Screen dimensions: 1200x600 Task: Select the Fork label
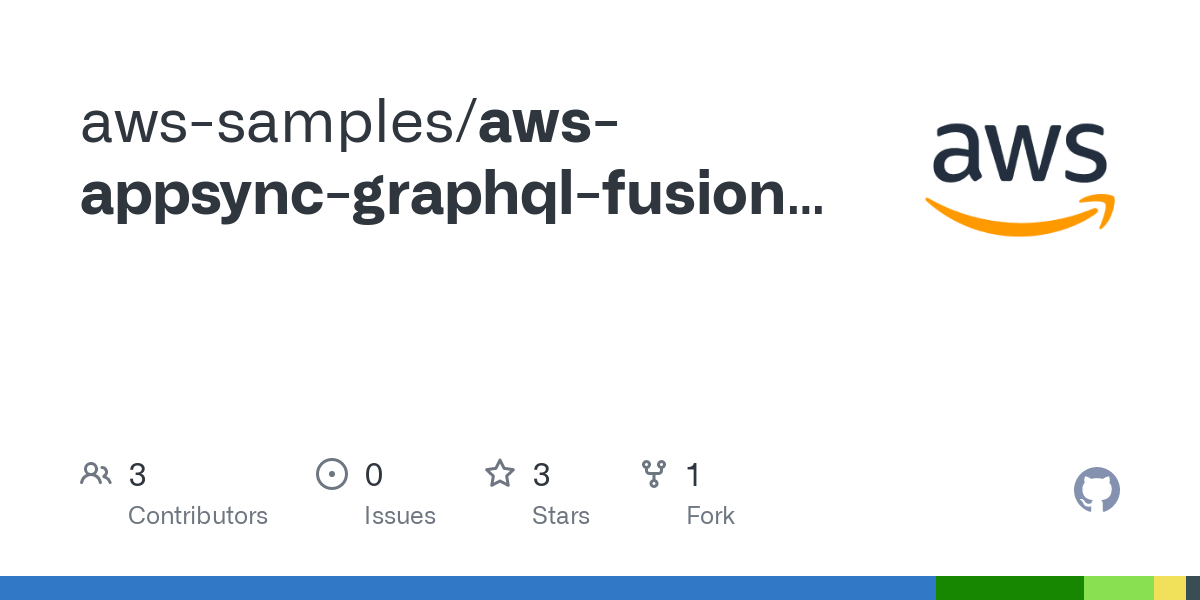click(x=711, y=516)
